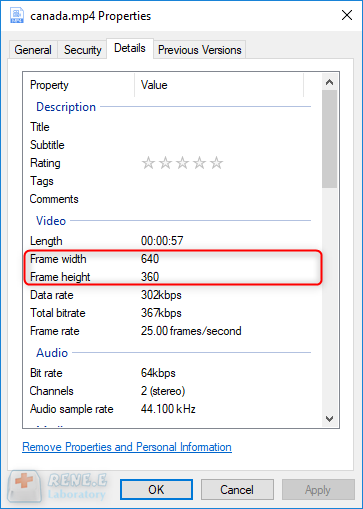363x509 pixels.
Task: Click the Cancel button
Action: (x=237, y=490)
